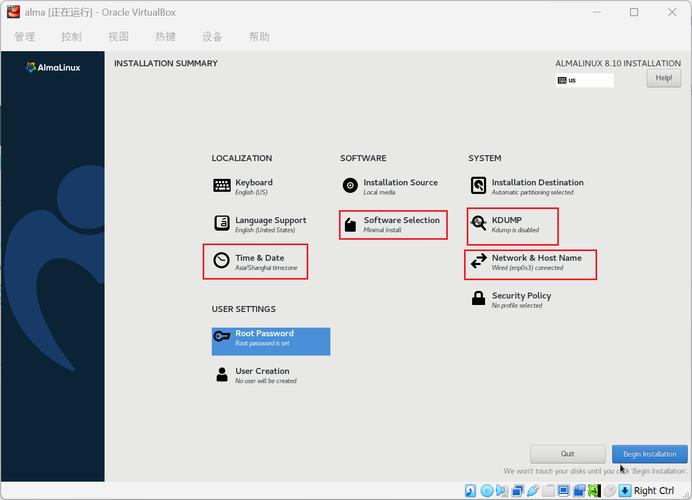
Task: Open Security Policy lock icon
Action: point(478,298)
